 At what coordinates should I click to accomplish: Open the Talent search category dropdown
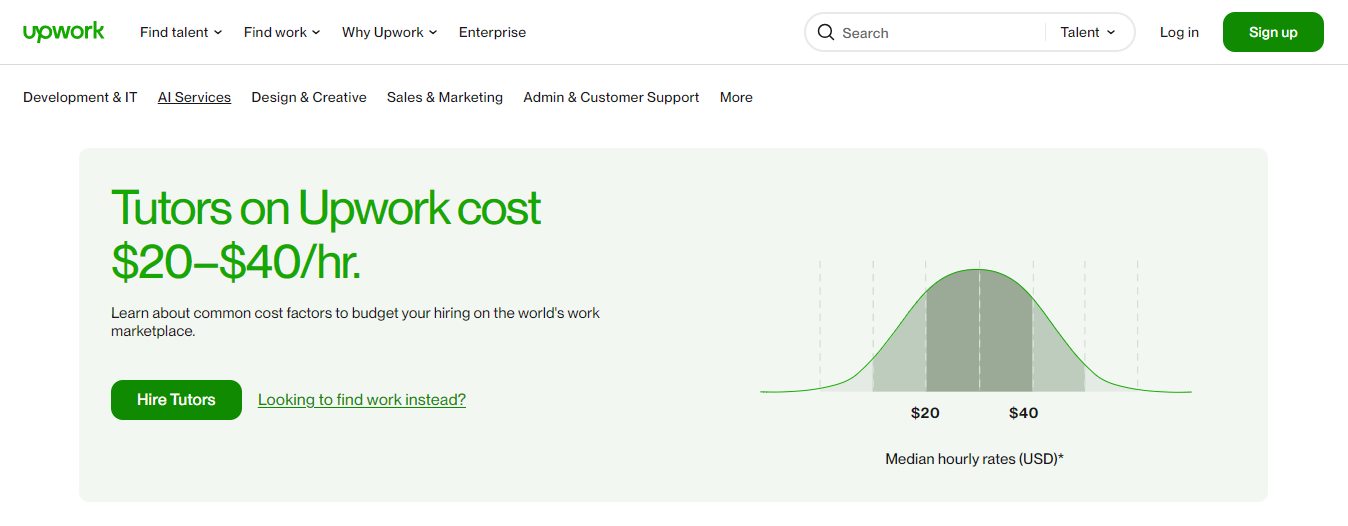pos(1088,32)
